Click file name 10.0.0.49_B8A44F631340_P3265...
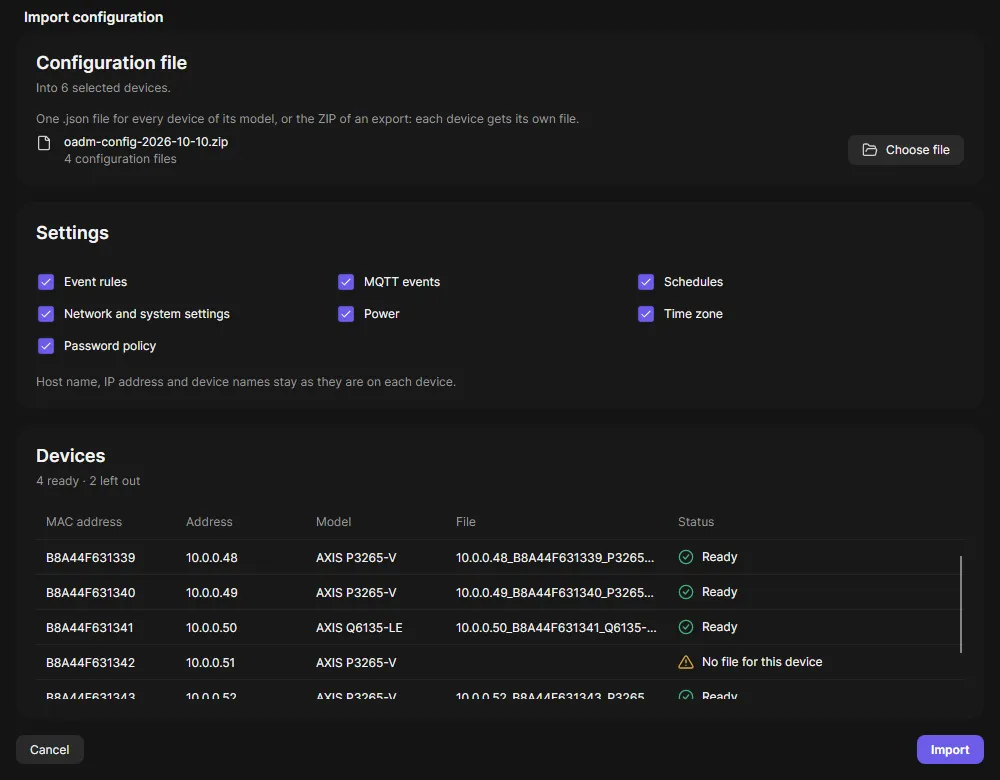Image resolution: width=1000 pixels, height=780 pixels. pos(555,592)
